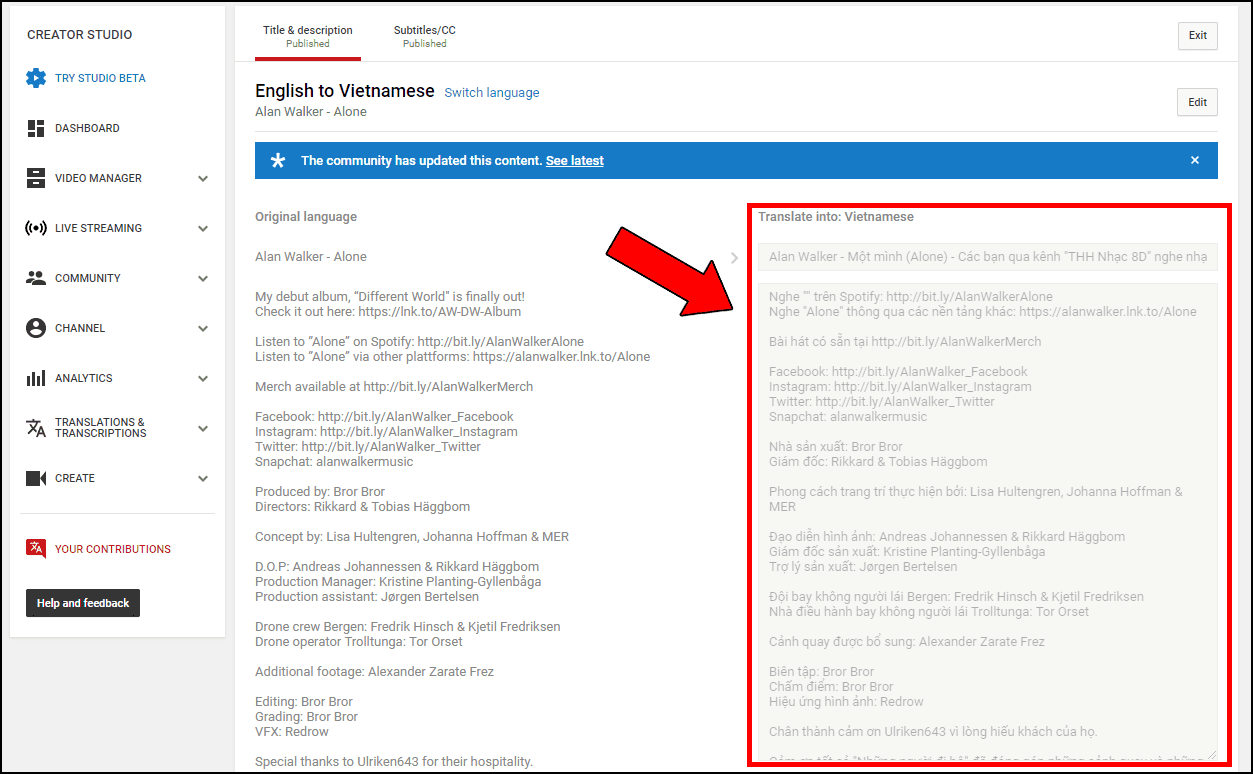The image size is (1253, 774).
Task: Open Help and feedback
Action: click(x=83, y=603)
